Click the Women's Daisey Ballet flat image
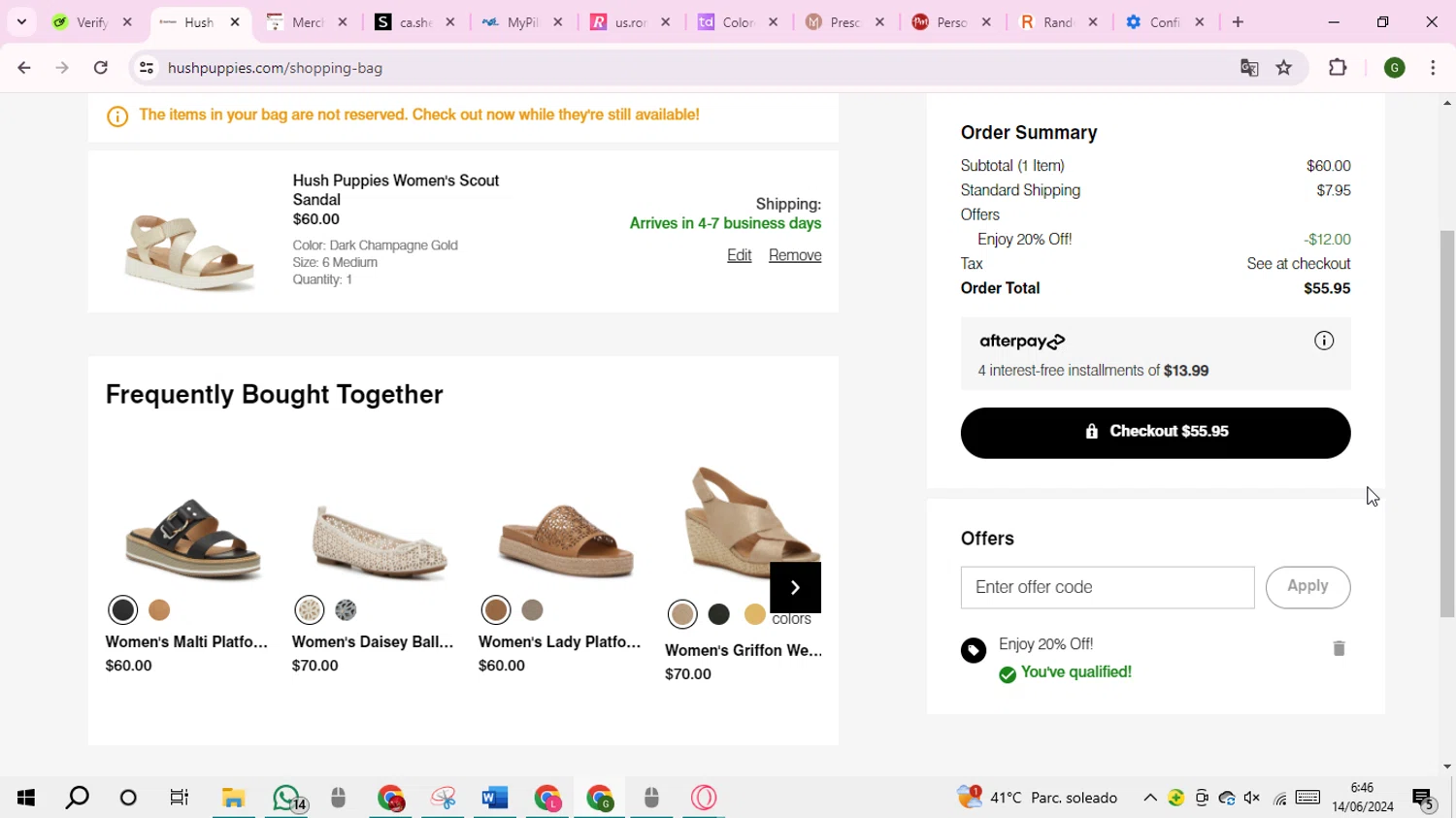 (380, 543)
